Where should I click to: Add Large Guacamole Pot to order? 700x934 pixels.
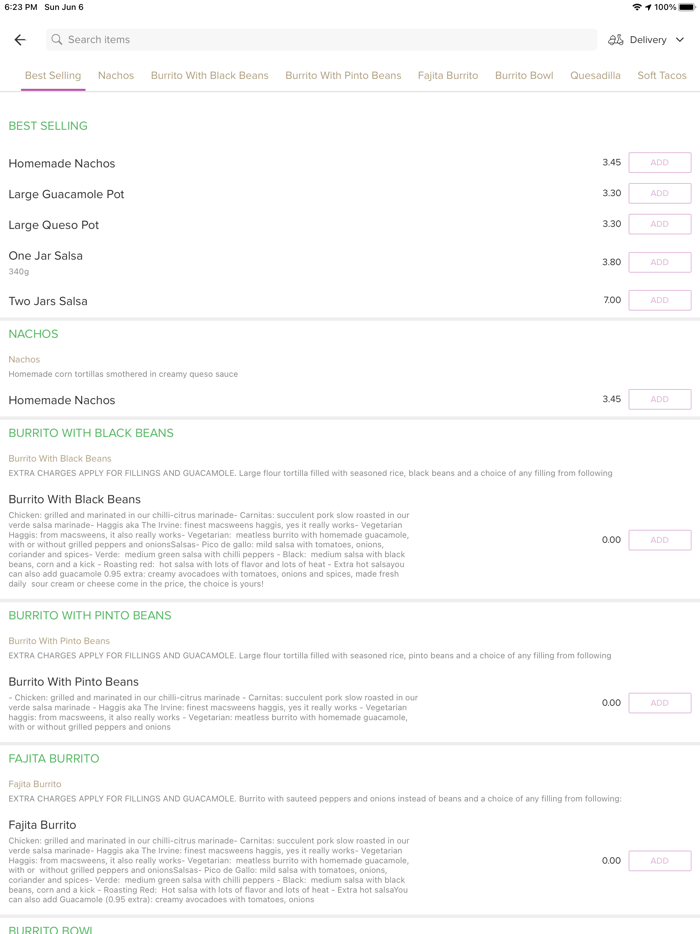(x=659, y=194)
